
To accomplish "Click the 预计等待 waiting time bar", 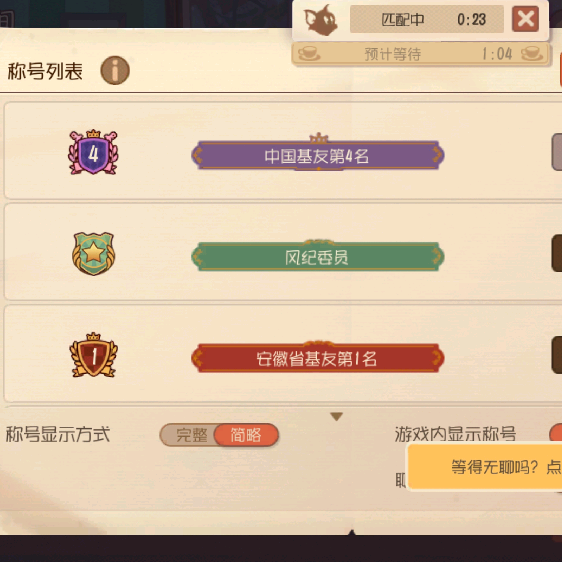I will [420, 54].
